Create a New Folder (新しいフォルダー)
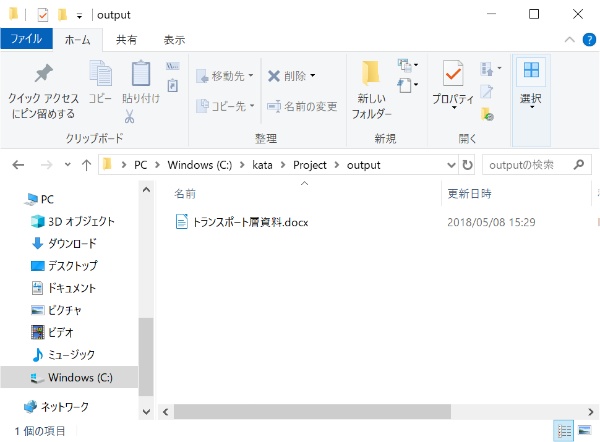The height and width of the screenshot is (442, 600). click(371, 90)
